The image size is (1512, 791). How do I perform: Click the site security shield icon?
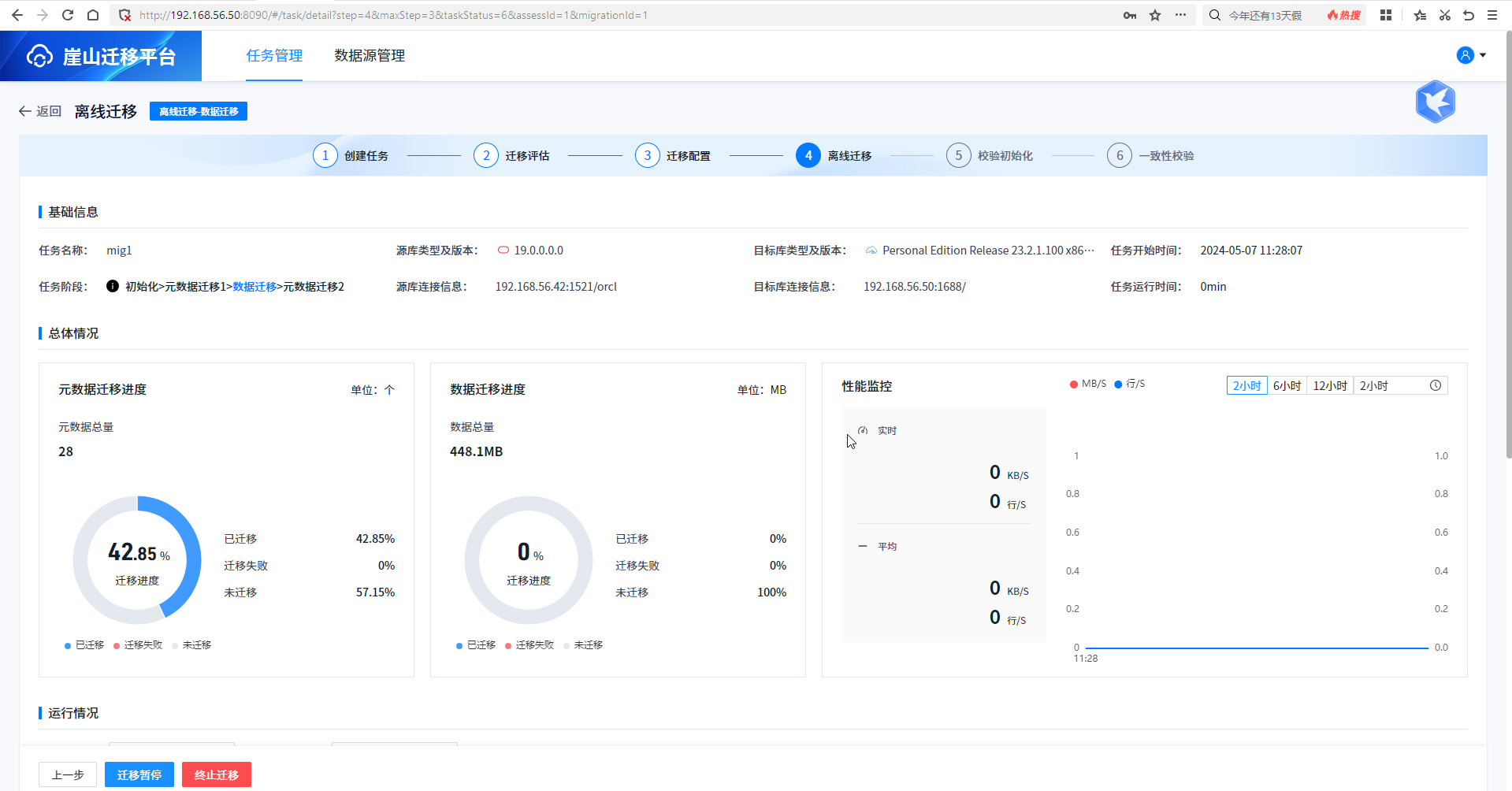point(124,15)
